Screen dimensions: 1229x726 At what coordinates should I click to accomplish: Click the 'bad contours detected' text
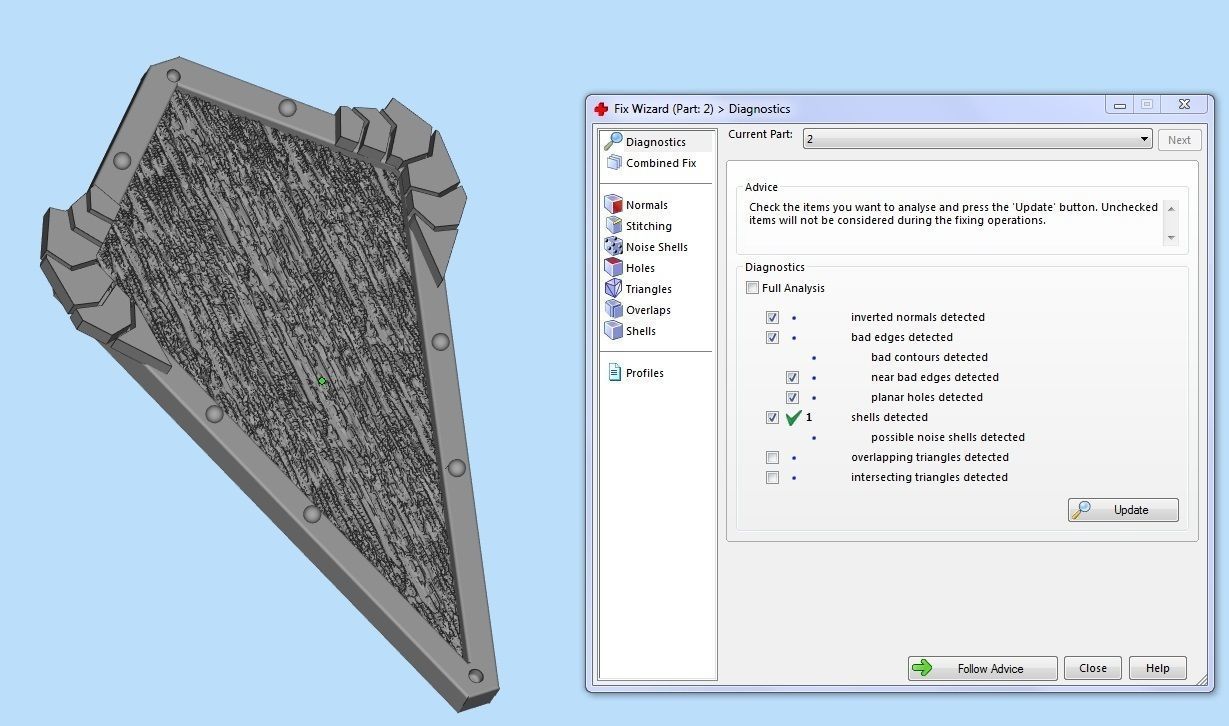(929, 357)
